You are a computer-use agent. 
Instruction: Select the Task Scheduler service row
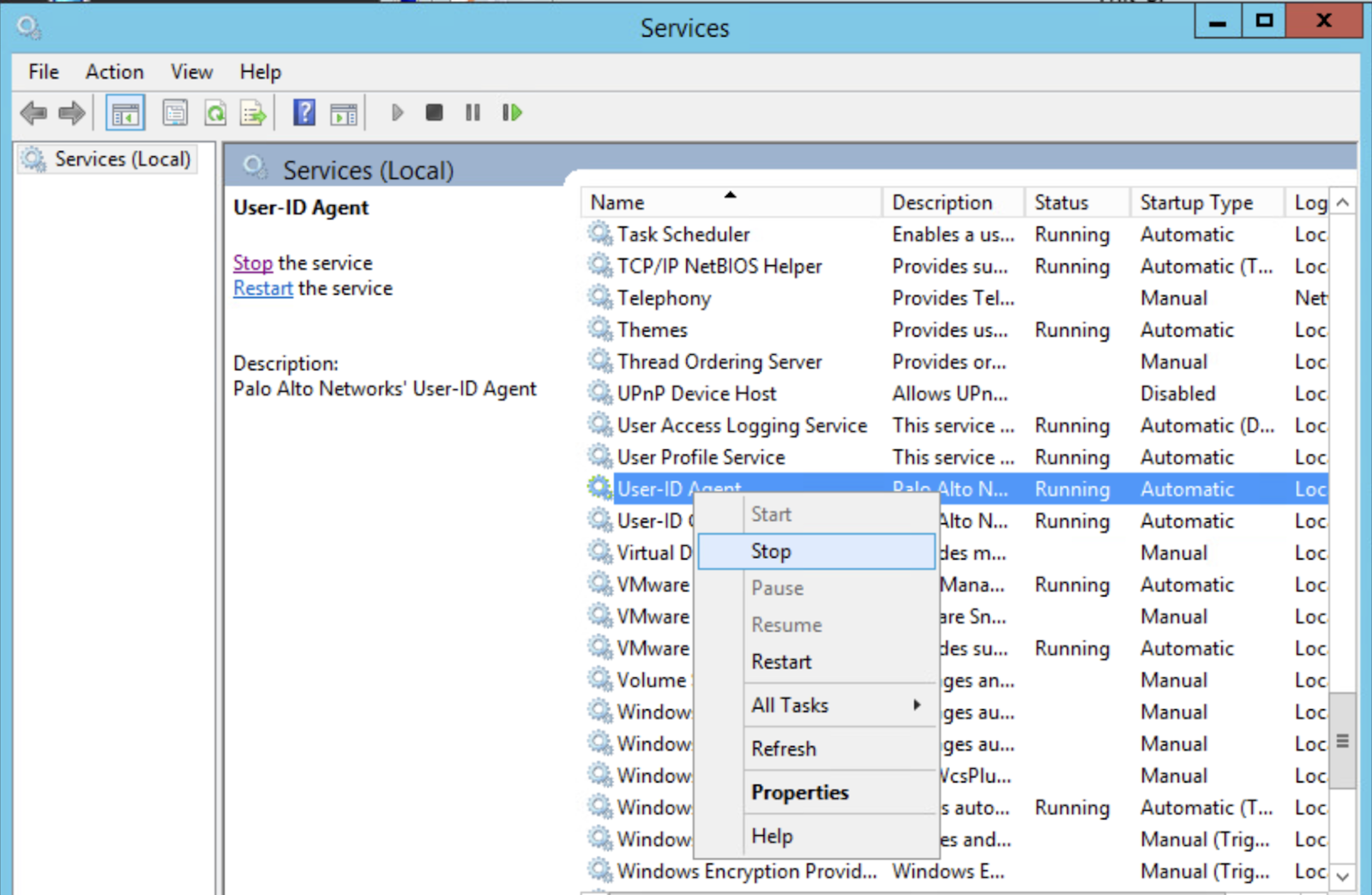(x=683, y=233)
